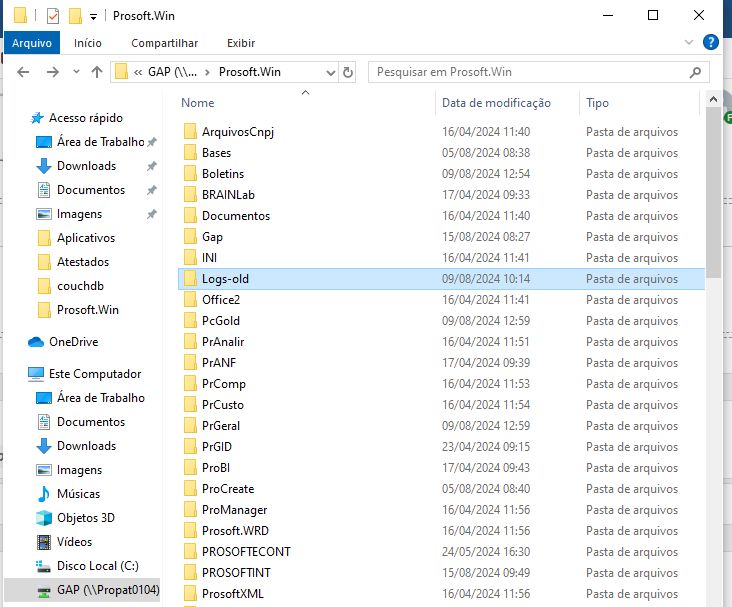Switch to the Exibir ribbon tab
732x607 pixels.
pyautogui.click(x=241, y=43)
